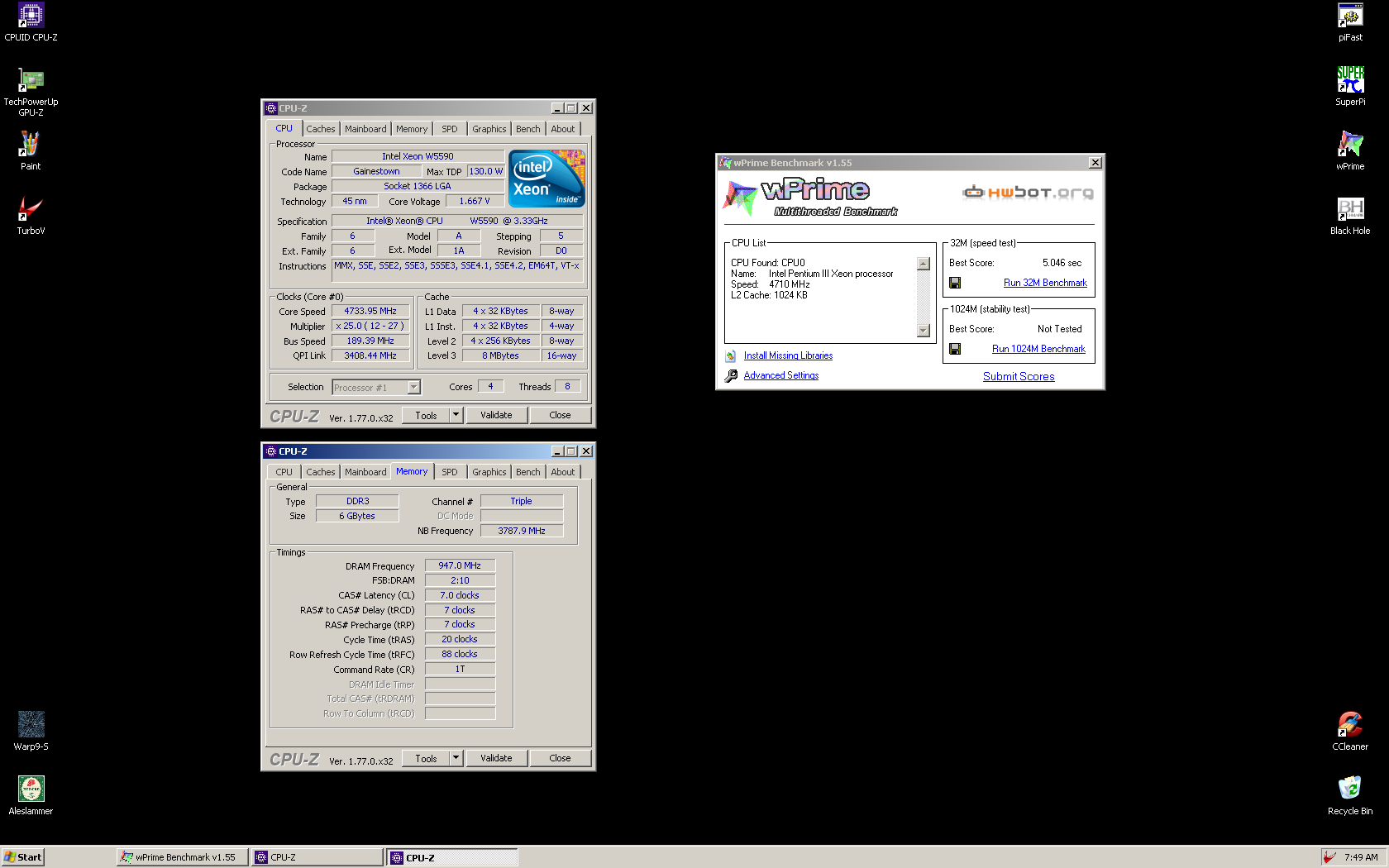Switch to Caches tab in top CPU-Z window
The height and width of the screenshot is (868, 1389).
[321, 129]
